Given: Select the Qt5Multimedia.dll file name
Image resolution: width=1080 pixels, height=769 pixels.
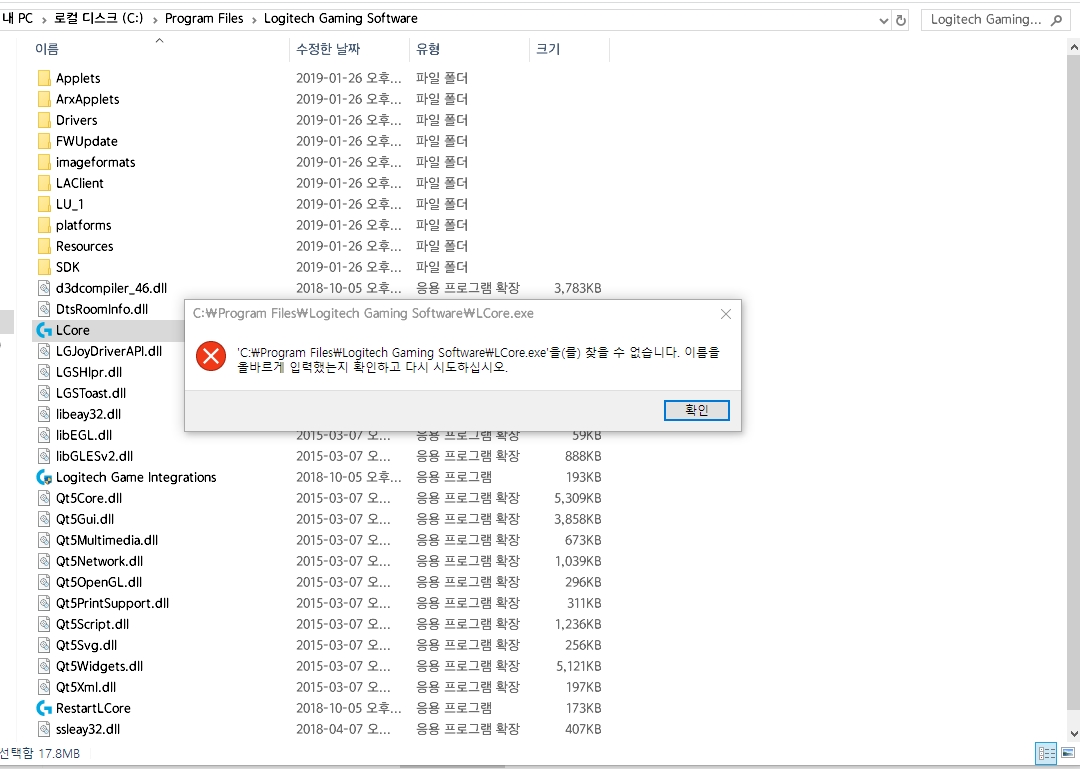Looking at the screenshot, I should point(107,540).
